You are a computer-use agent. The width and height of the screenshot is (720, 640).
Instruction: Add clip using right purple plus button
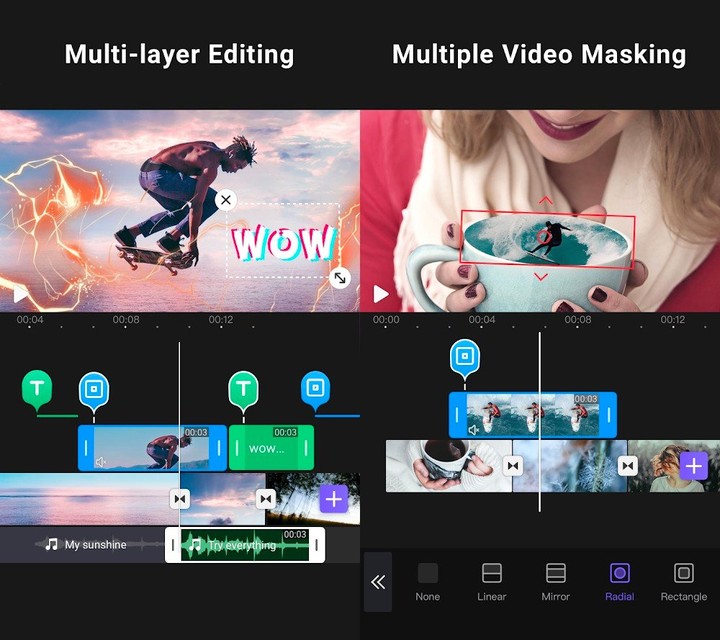point(694,465)
